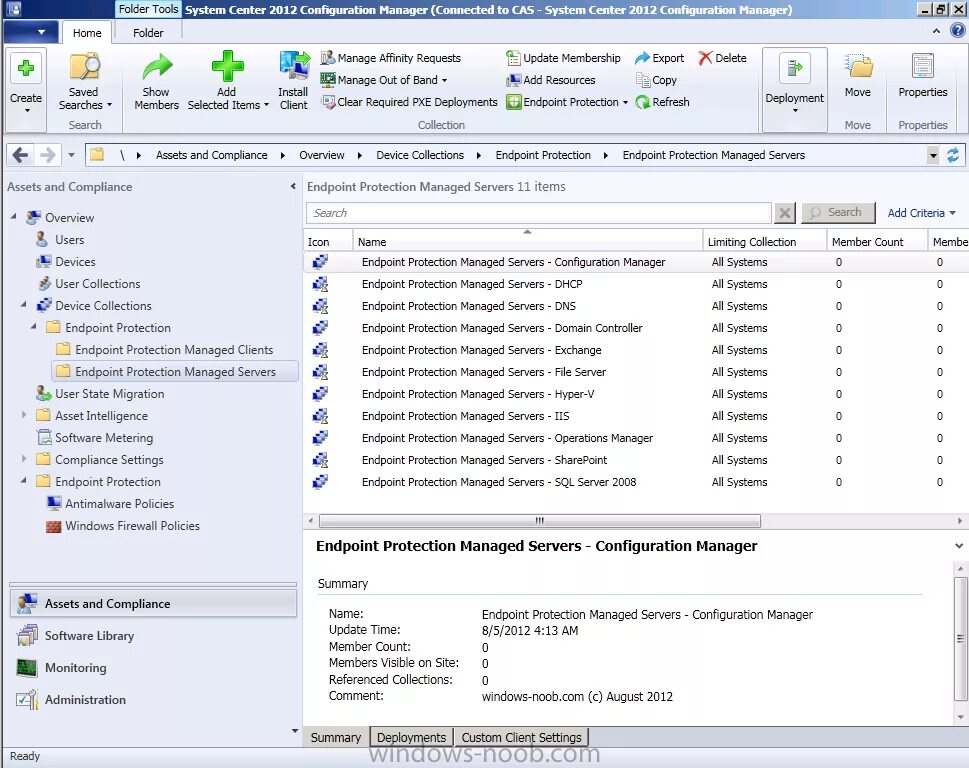Select Users in the navigation tree
The image size is (969, 768).
[69, 240]
